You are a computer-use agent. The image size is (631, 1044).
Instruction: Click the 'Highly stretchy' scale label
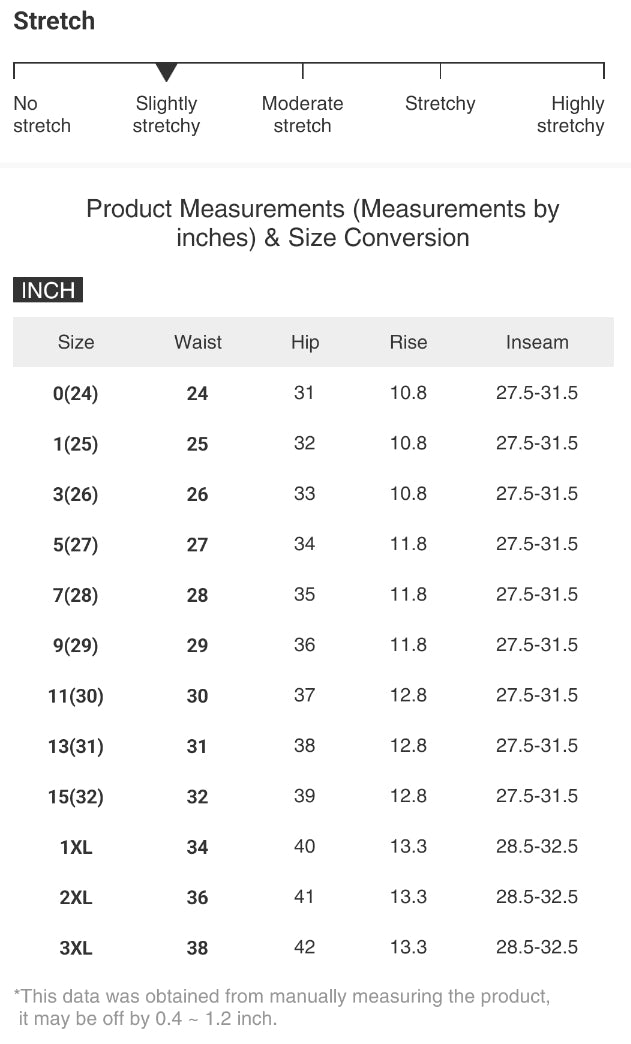click(x=570, y=115)
